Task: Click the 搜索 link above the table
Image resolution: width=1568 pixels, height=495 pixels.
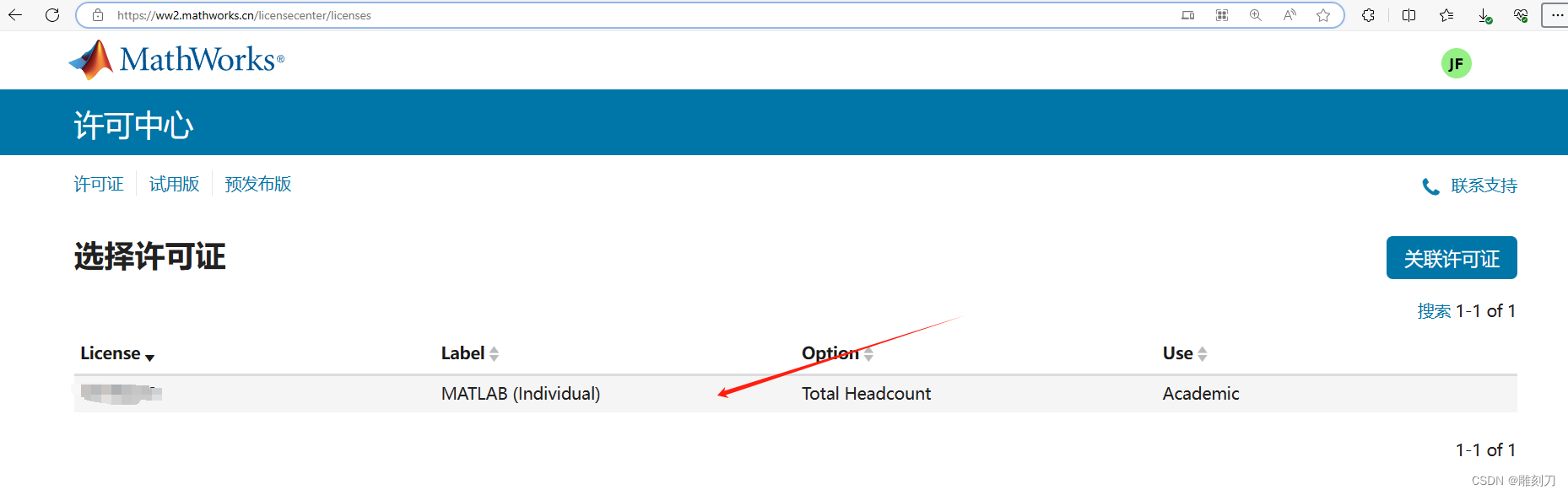Action: tap(1434, 311)
